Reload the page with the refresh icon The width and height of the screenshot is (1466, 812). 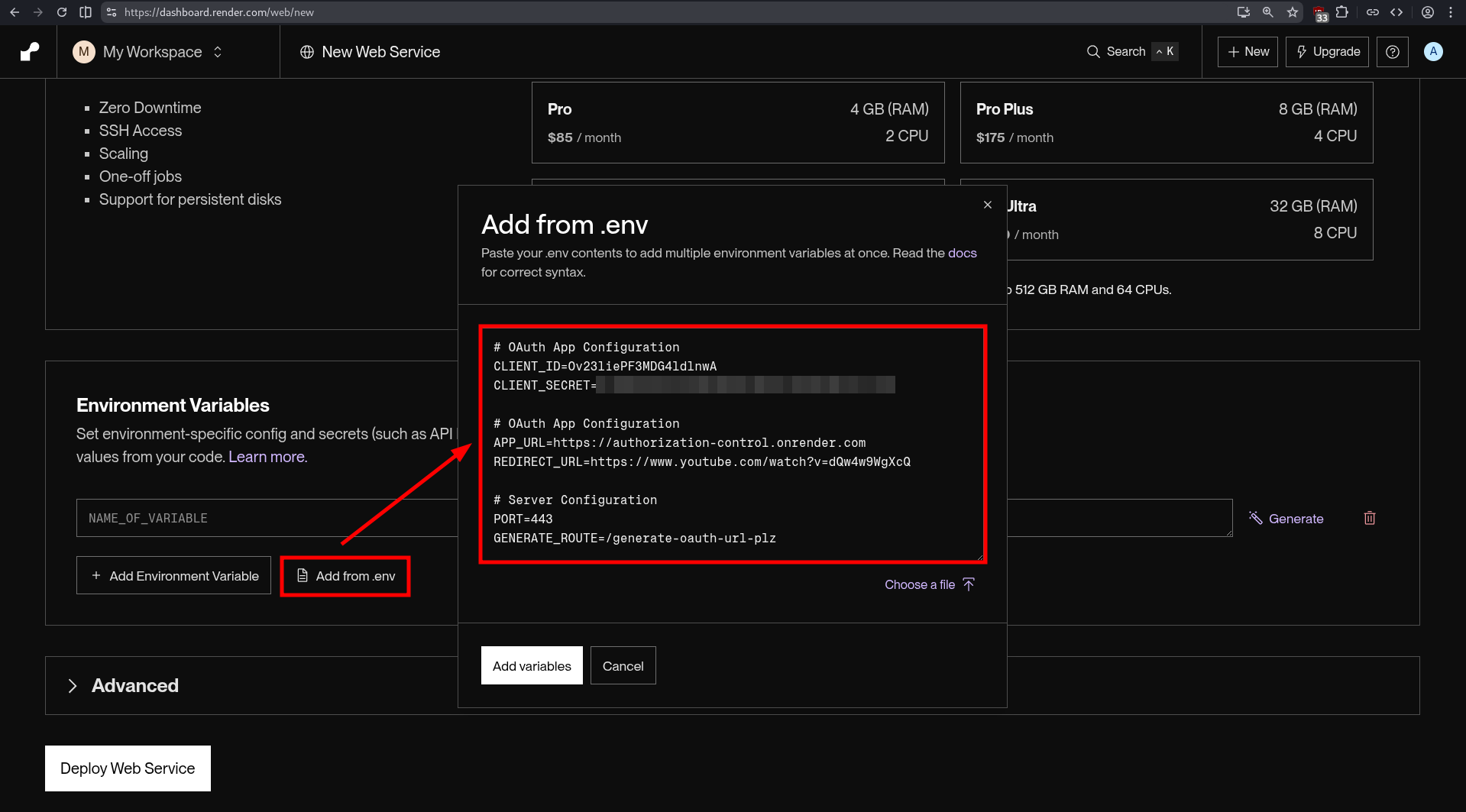click(61, 12)
